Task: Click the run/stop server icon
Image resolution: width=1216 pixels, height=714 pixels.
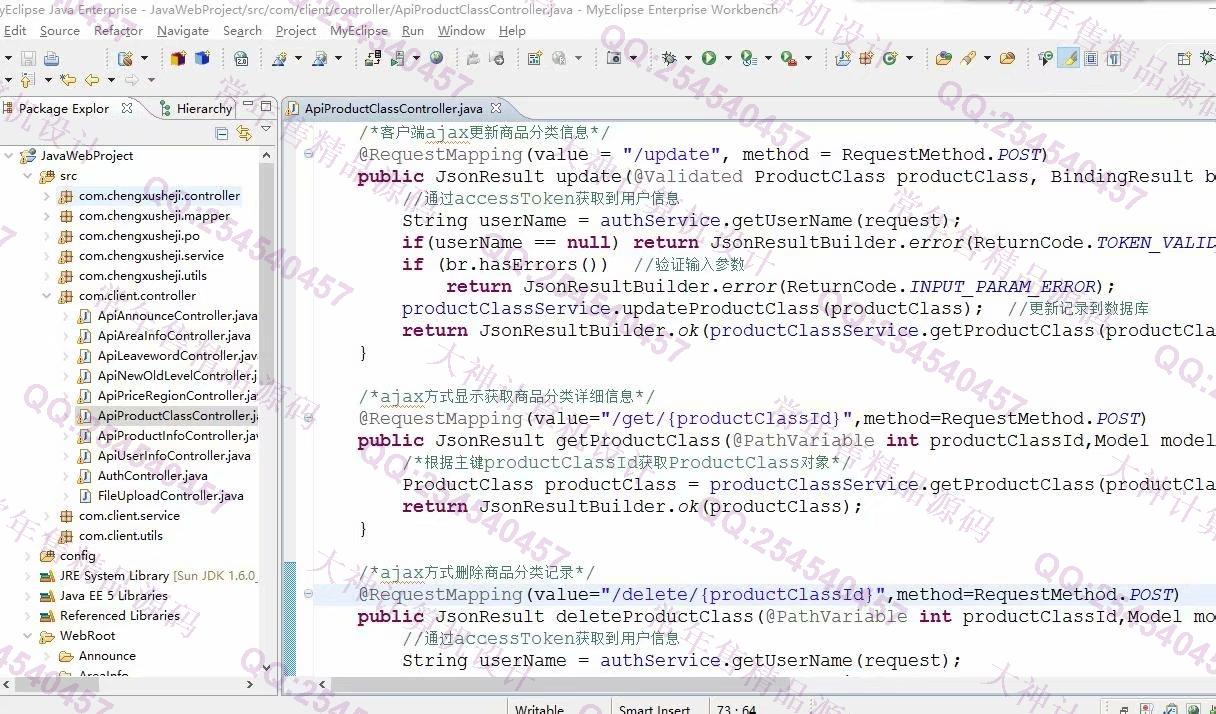Action: coord(397,58)
